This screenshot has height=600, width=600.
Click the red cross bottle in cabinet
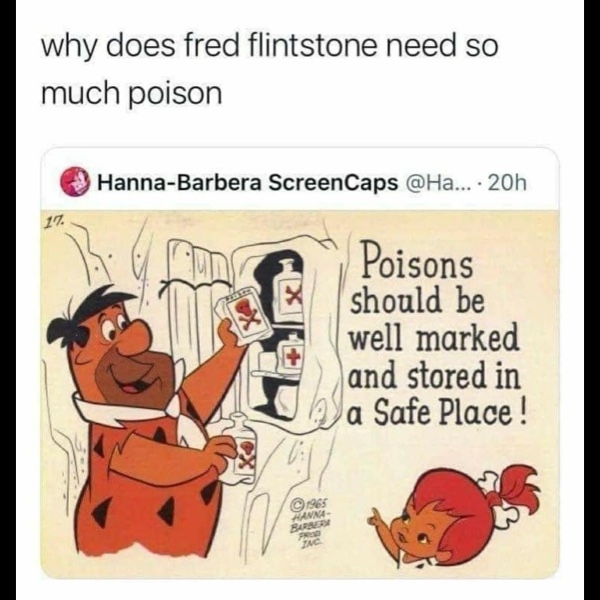point(290,356)
